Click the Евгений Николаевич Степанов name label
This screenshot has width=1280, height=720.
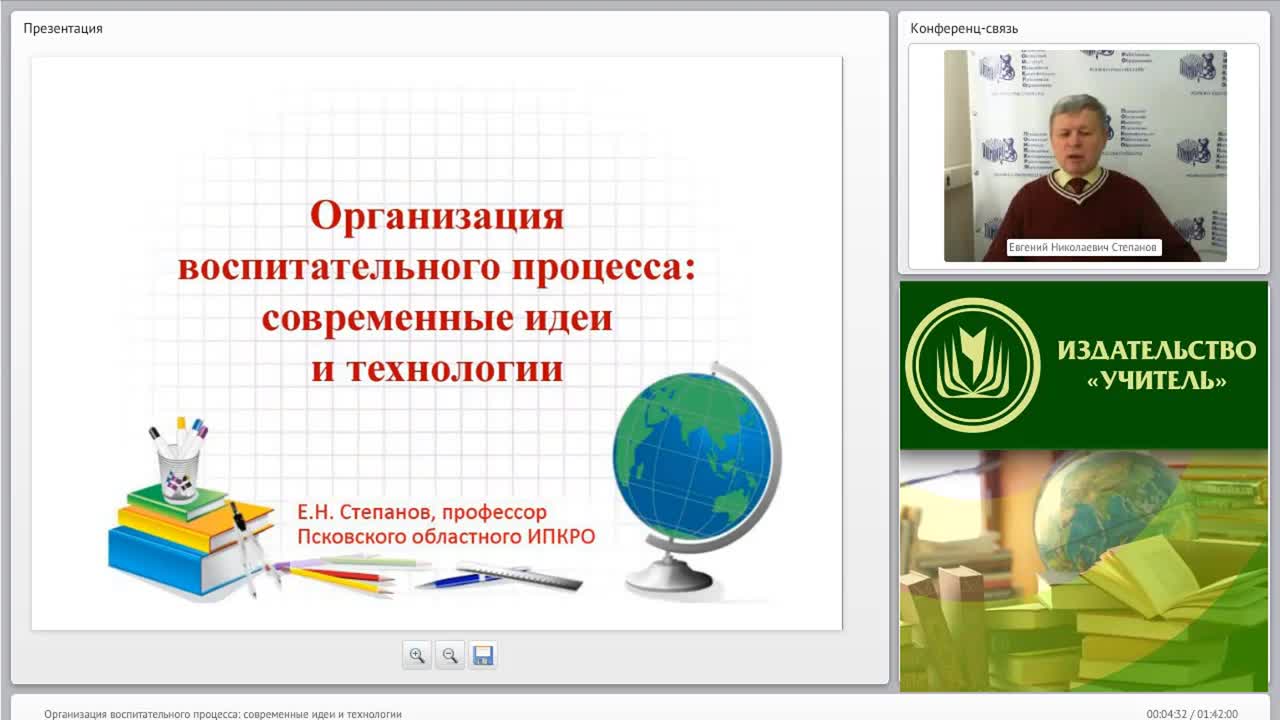coord(1085,247)
